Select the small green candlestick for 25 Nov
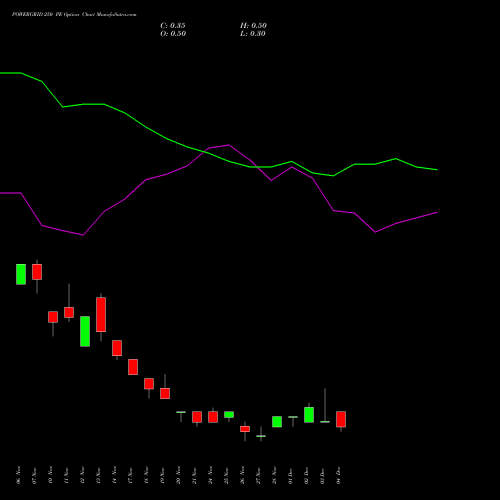Screen dimensions: 500x500 pos(229,415)
